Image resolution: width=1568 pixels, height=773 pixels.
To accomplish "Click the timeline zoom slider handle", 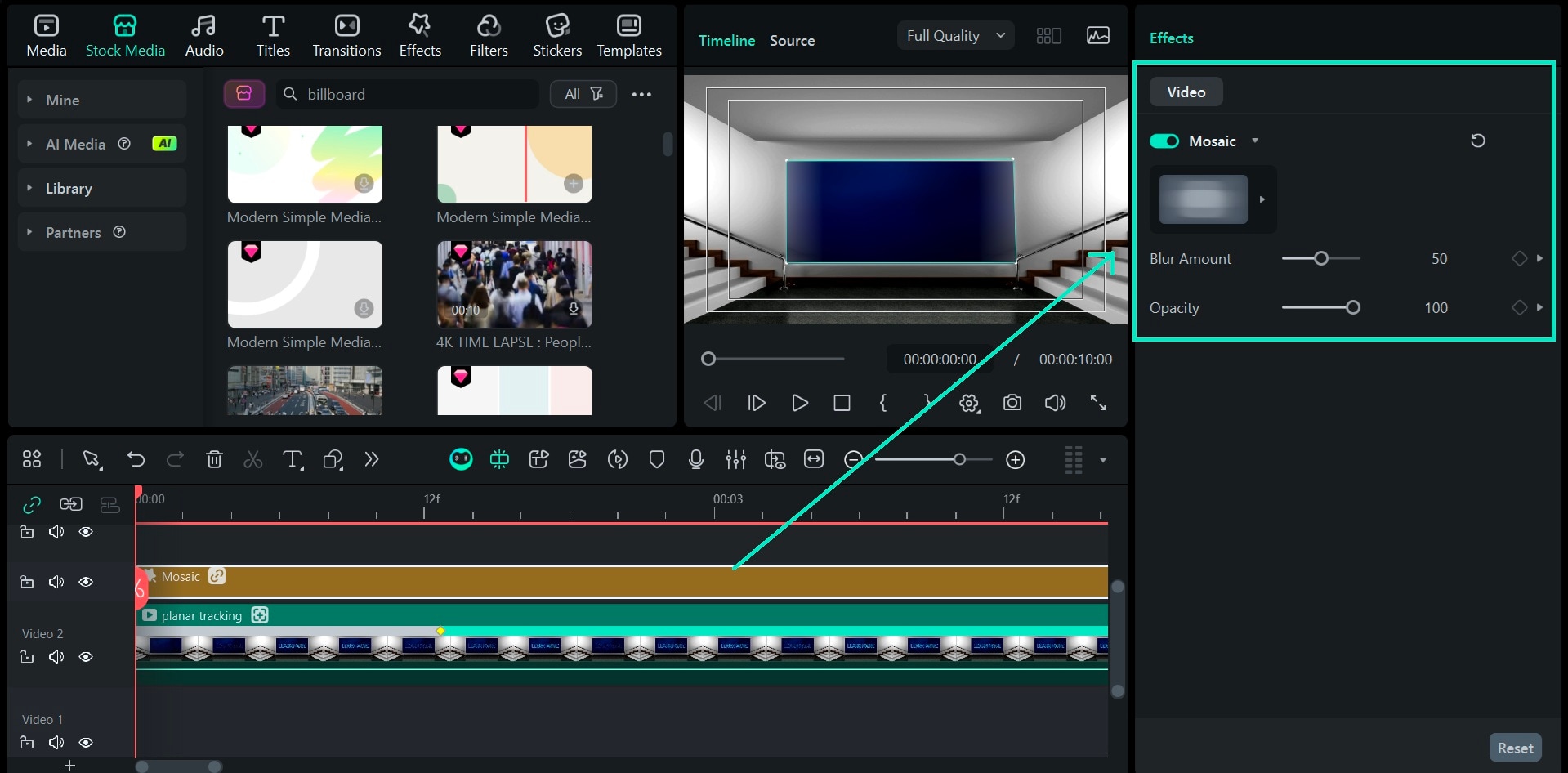I will (x=959, y=459).
